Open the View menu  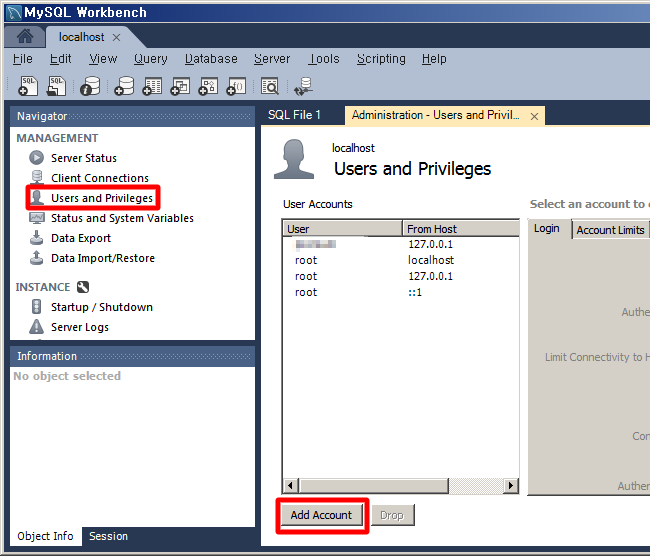tap(103, 59)
